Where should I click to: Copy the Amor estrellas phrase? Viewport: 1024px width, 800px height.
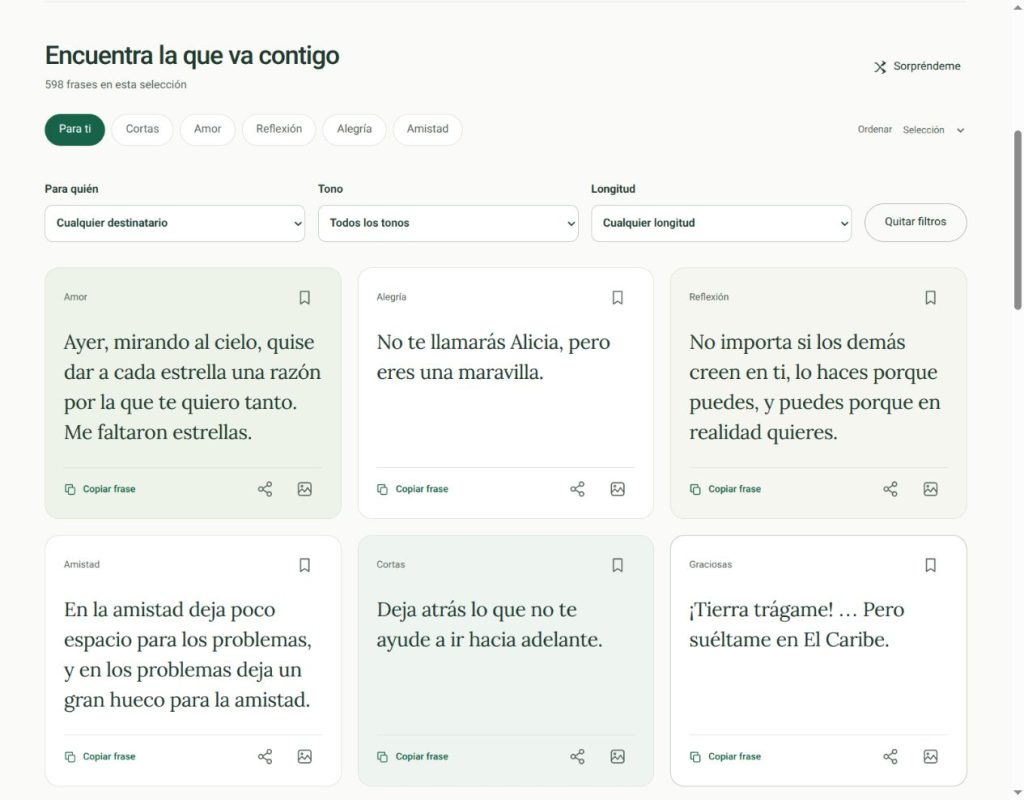click(100, 489)
